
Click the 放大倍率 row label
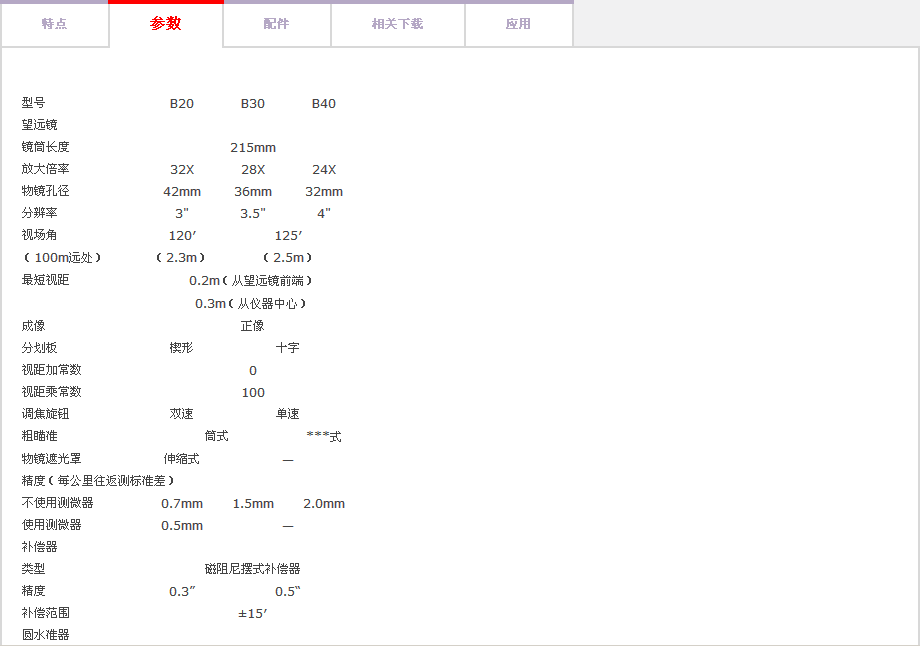pos(46,170)
